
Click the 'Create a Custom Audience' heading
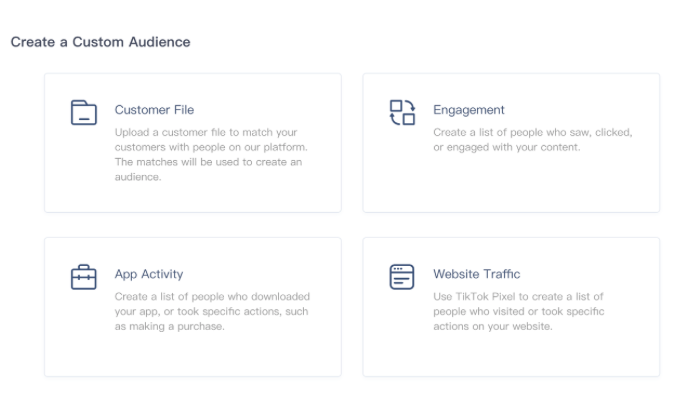coord(100,42)
